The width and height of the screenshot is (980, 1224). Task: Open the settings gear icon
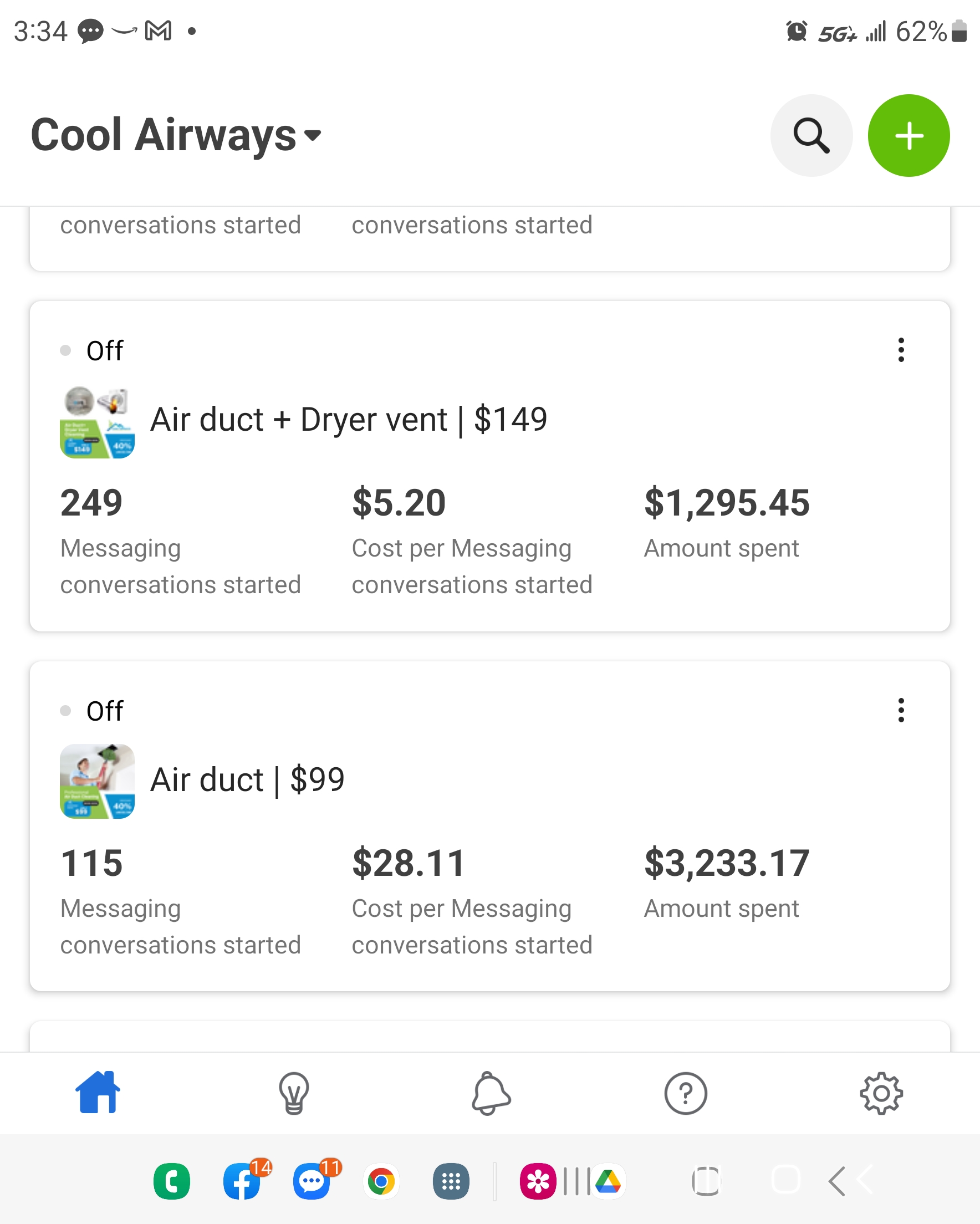[x=881, y=1093]
